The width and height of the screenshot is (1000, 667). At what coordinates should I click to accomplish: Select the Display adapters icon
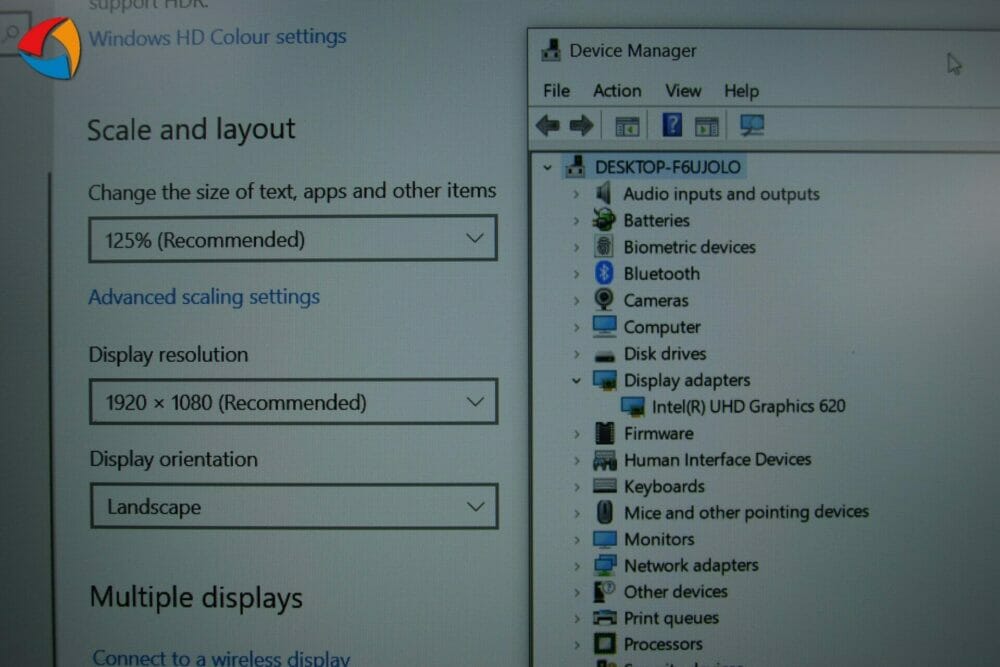605,380
